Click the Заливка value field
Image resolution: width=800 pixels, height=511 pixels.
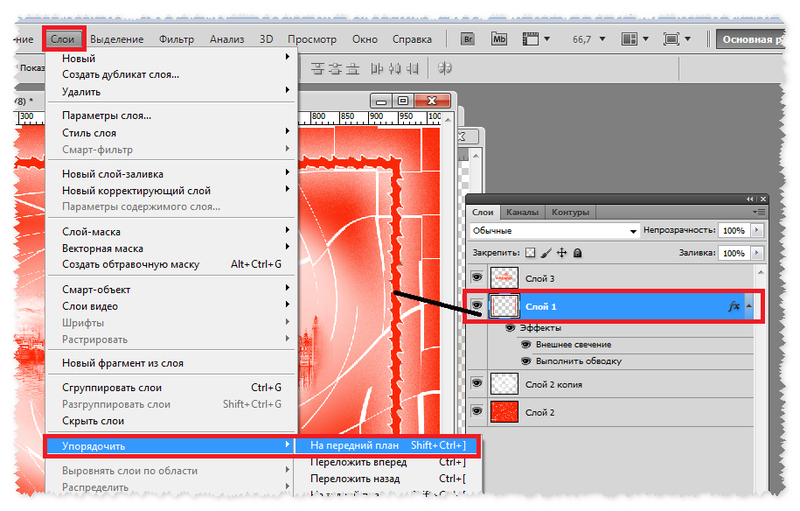click(734, 253)
